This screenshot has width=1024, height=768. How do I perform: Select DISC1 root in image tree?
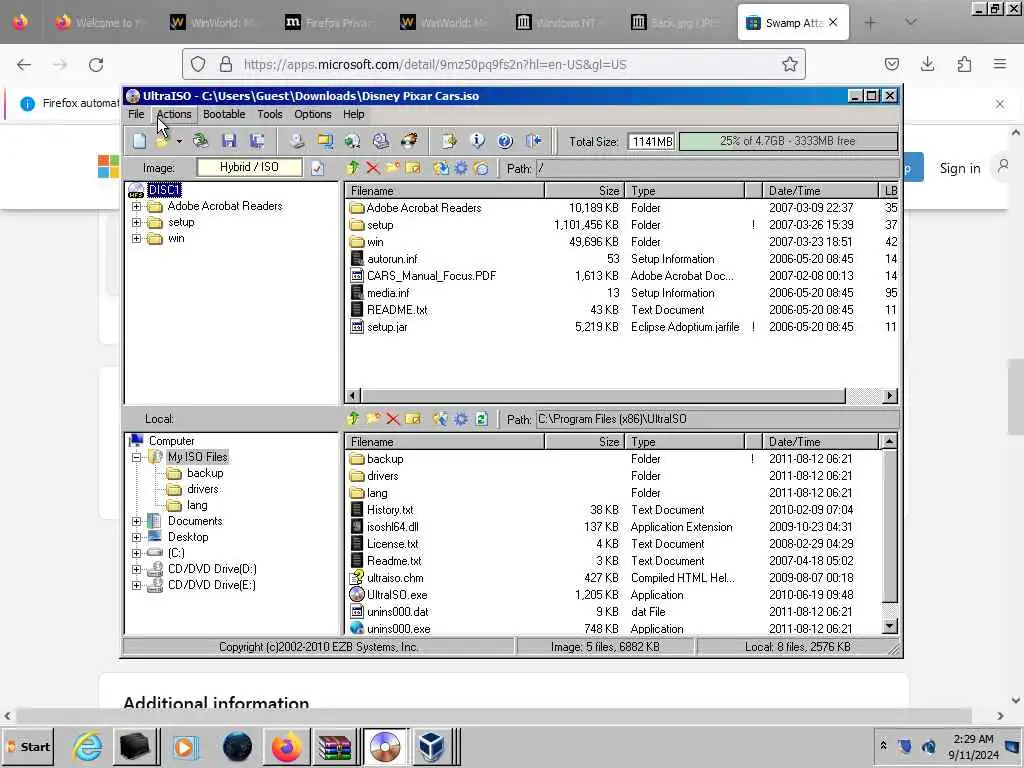point(164,190)
